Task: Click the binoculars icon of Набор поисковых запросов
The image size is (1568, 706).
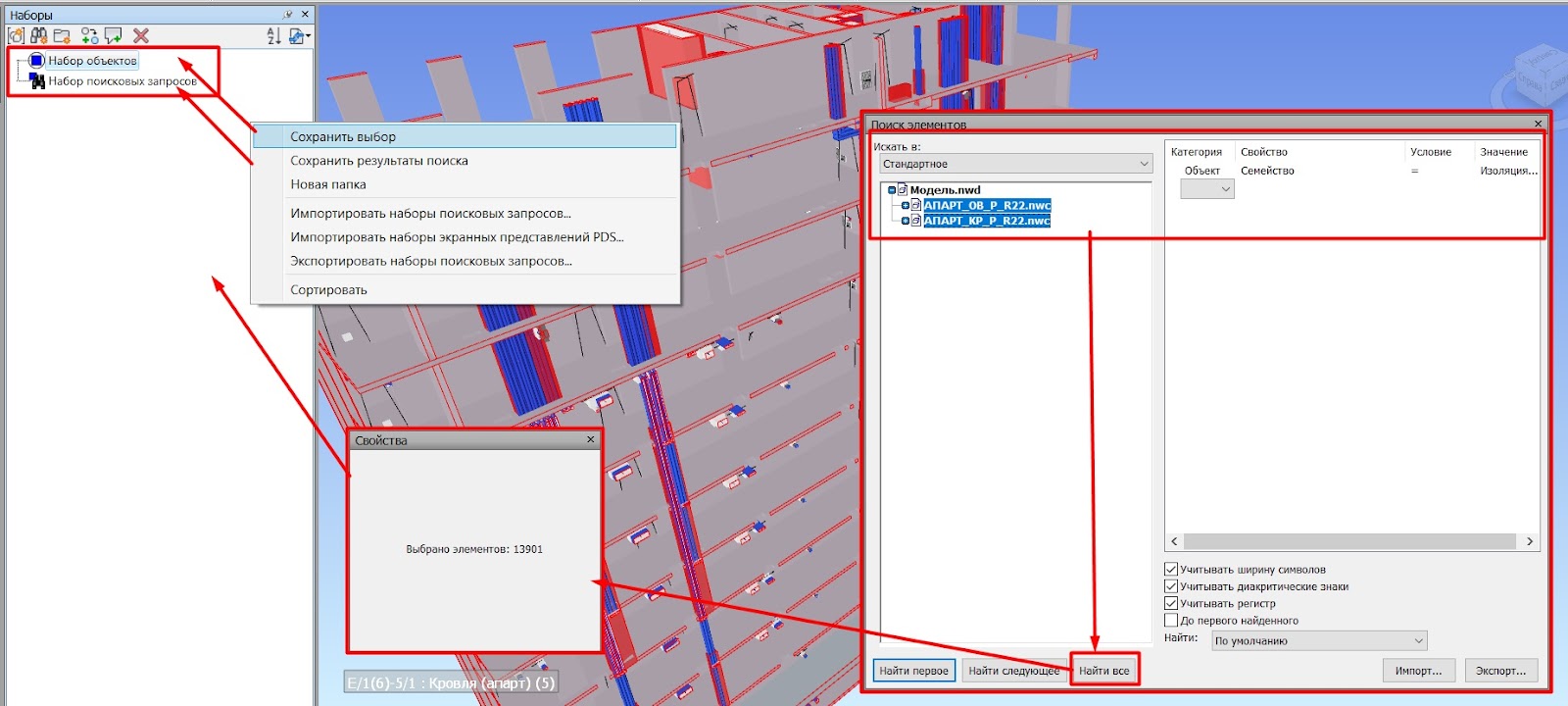Action: click(37, 81)
